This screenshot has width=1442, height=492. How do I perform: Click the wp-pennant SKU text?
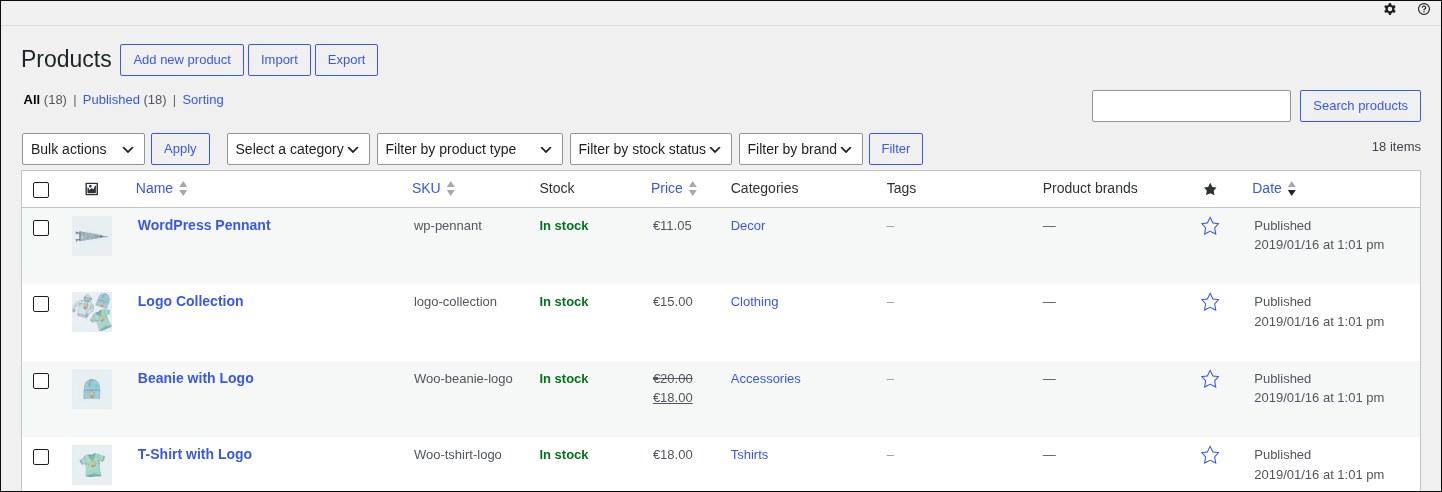pyautogui.click(x=448, y=226)
